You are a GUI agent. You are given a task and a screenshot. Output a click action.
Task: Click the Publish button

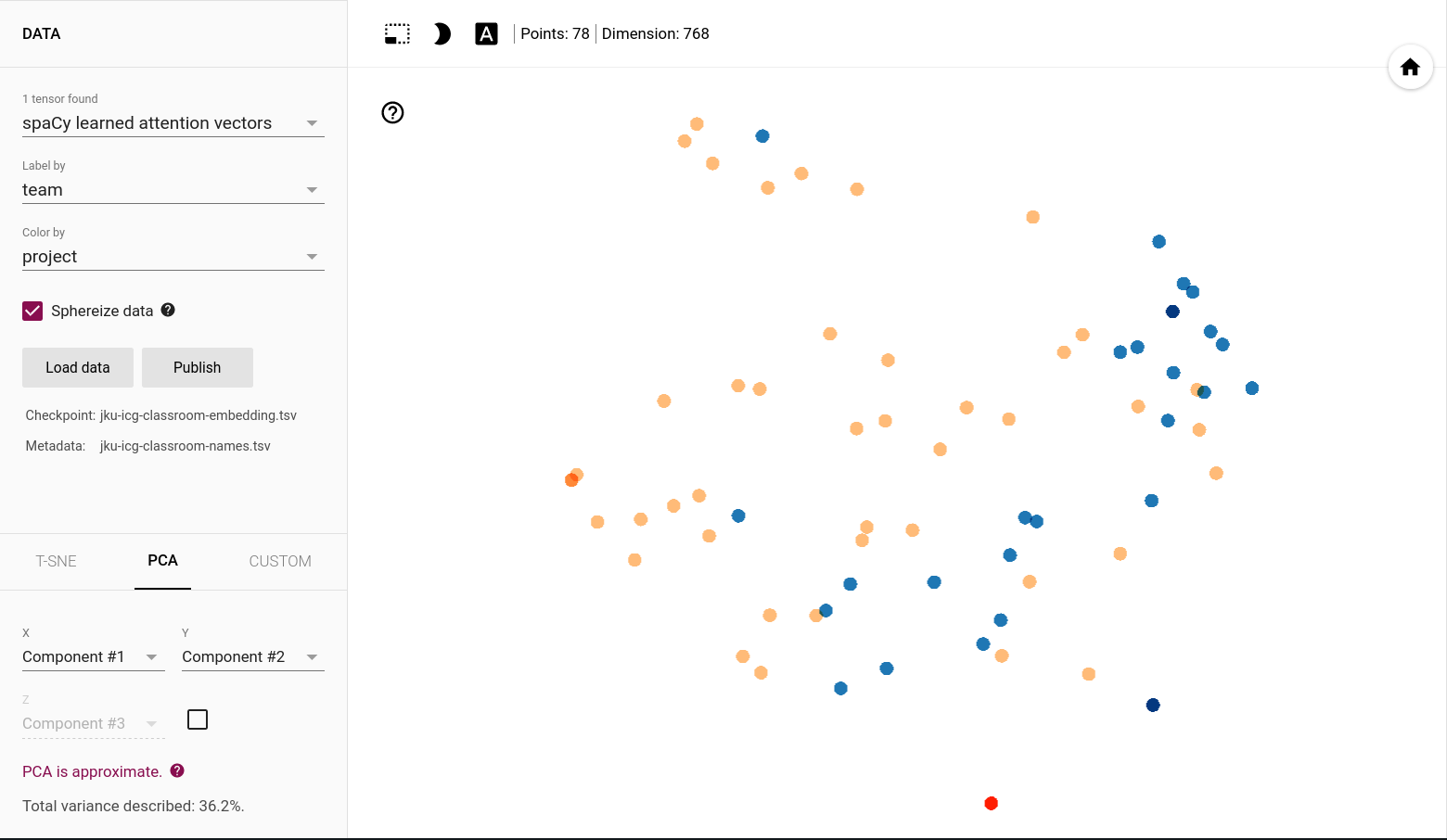[198, 367]
